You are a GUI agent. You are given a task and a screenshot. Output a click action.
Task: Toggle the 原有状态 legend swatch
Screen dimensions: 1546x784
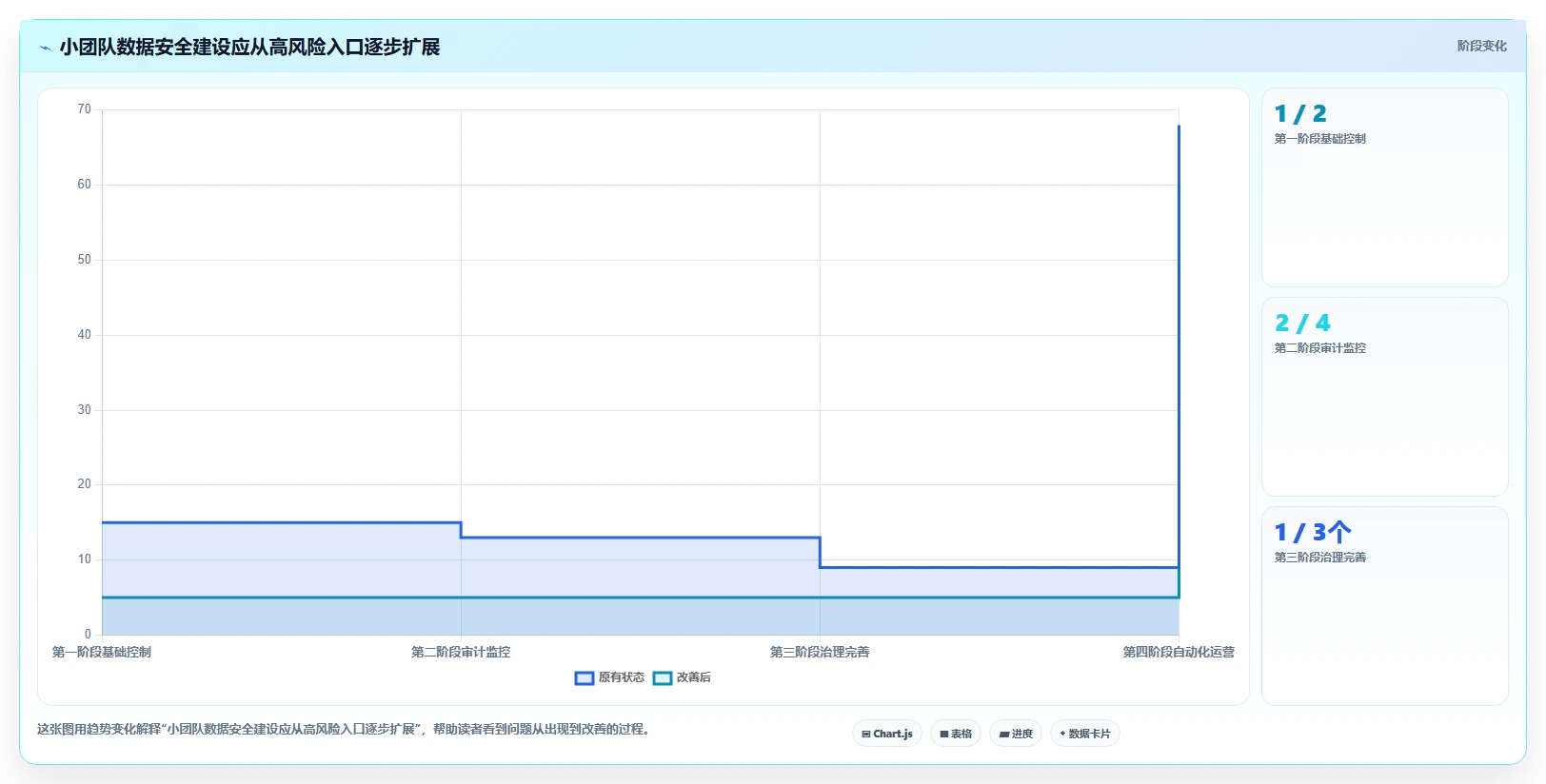[x=585, y=678]
